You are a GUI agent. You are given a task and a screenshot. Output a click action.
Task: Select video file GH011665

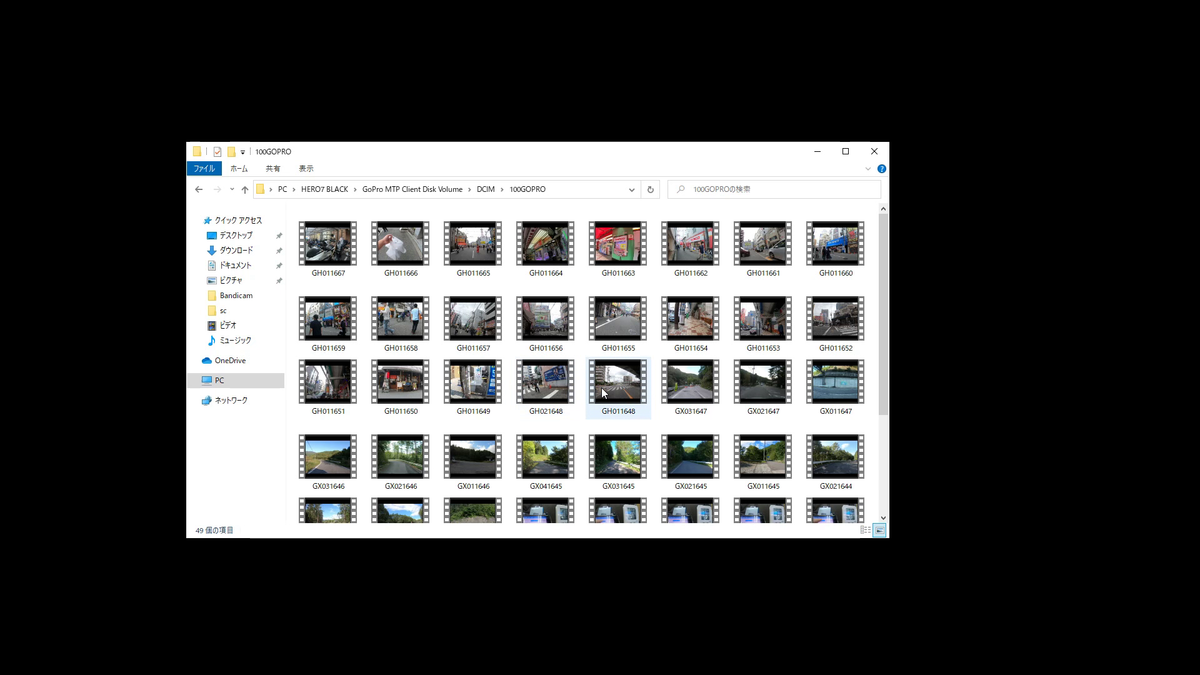[x=473, y=250]
